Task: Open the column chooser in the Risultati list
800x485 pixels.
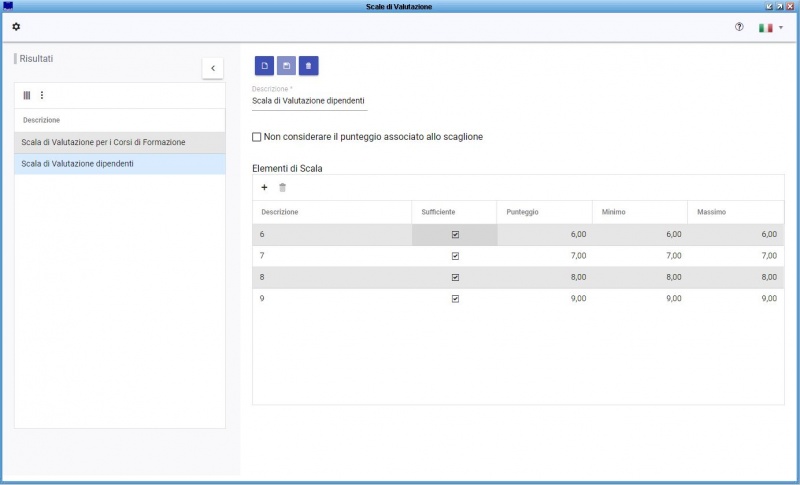Action: click(27, 95)
